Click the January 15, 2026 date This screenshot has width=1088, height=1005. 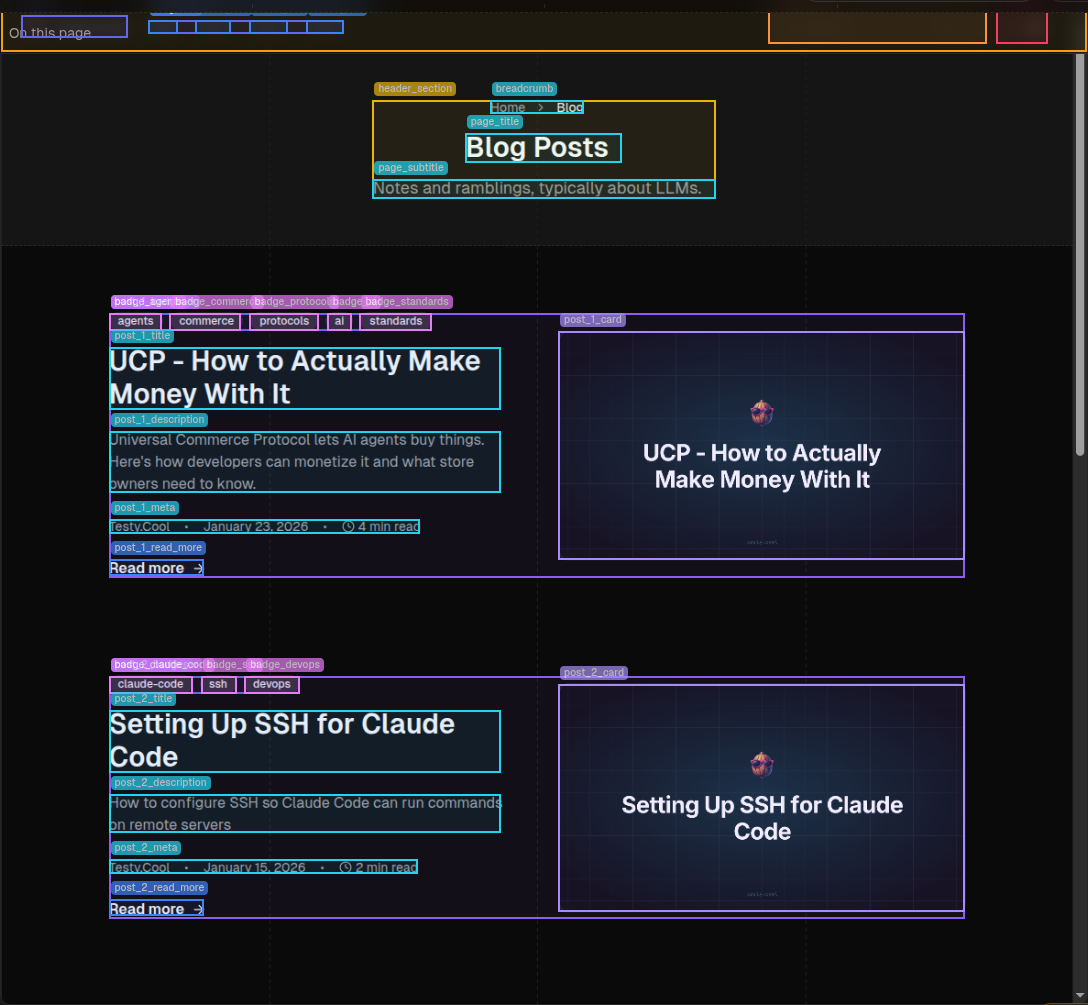coord(254,868)
